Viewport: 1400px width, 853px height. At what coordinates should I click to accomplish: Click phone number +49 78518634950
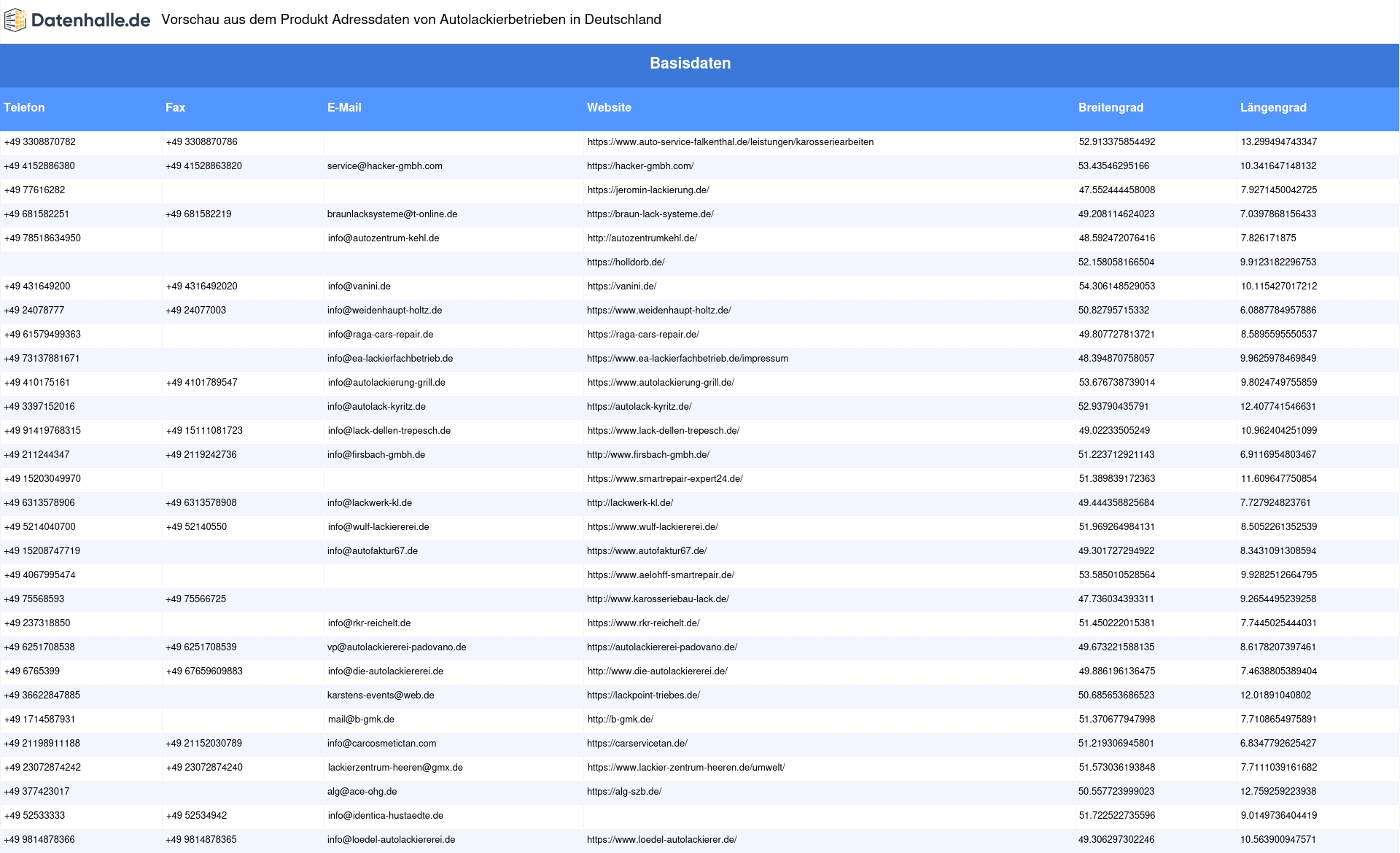coord(42,238)
